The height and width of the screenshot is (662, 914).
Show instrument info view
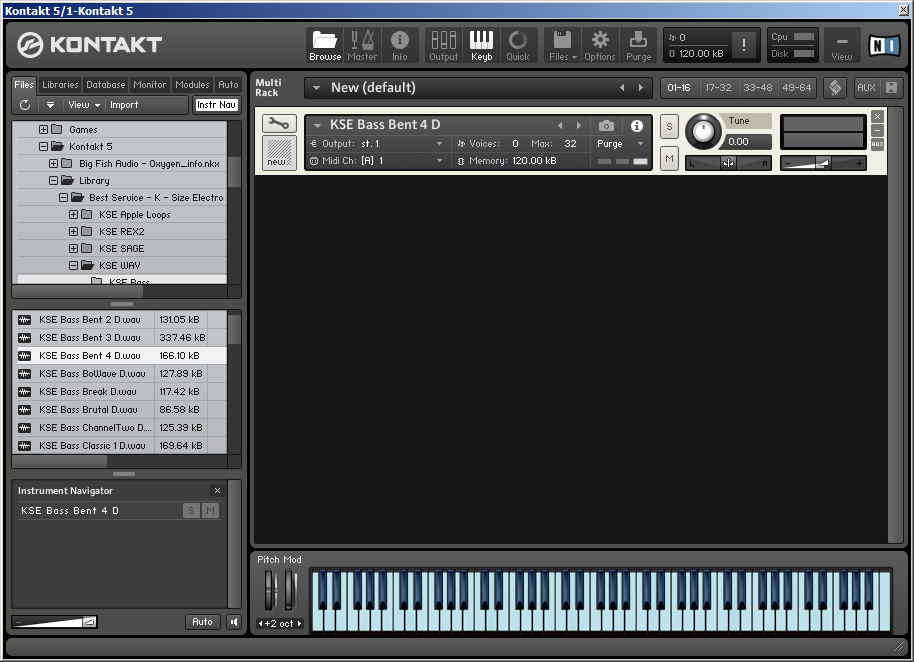click(x=637, y=126)
